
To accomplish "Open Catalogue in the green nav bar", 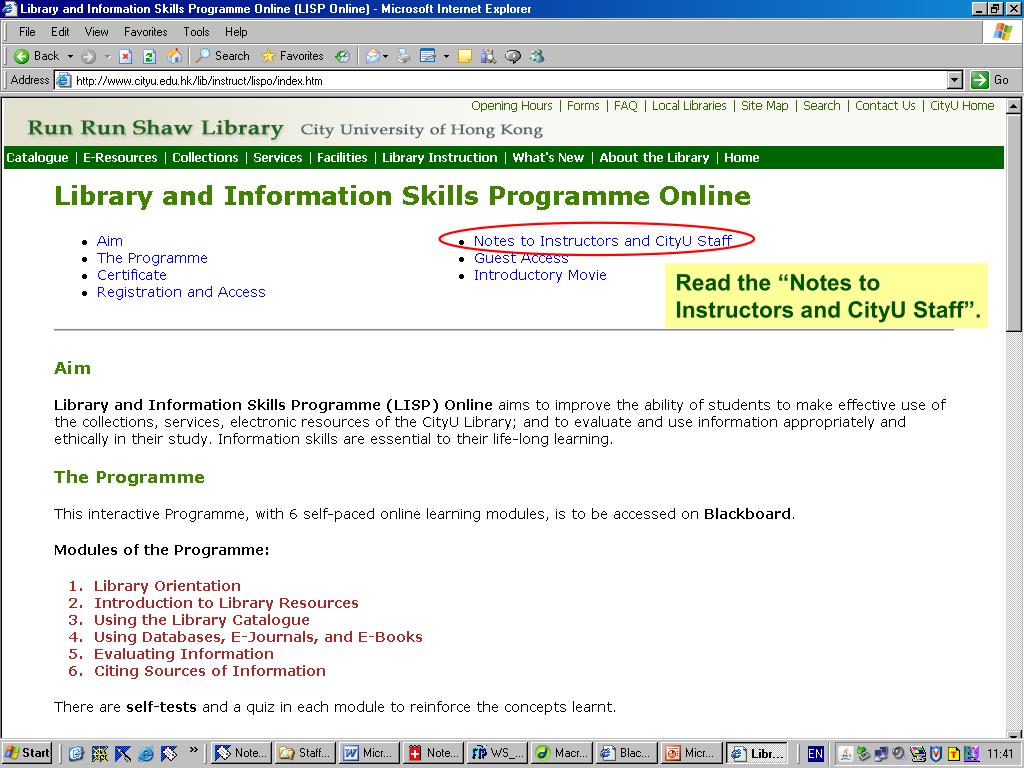I will [37, 157].
